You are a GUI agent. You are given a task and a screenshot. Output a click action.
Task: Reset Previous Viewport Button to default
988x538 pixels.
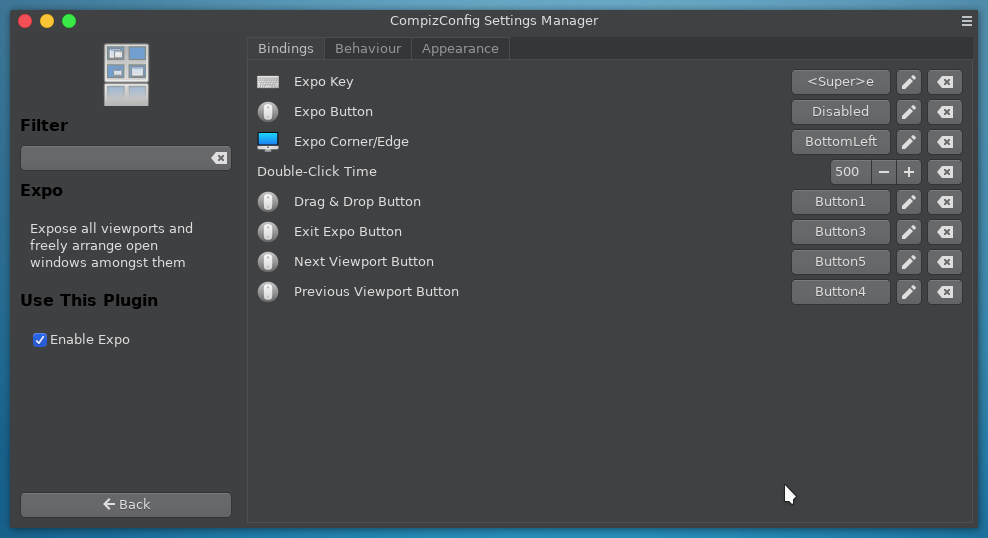click(x=945, y=292)
